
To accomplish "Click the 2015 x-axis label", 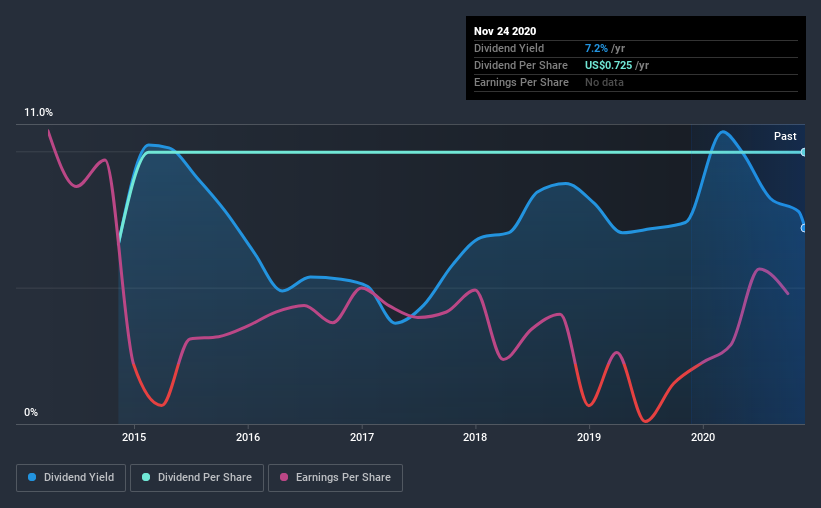I will pyautogui.click(x=134, y=437).
